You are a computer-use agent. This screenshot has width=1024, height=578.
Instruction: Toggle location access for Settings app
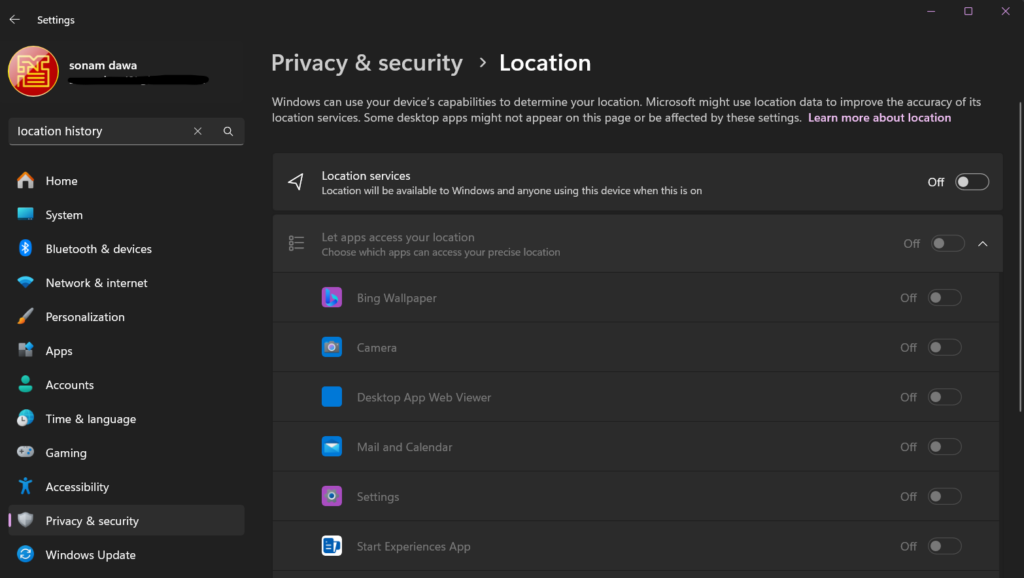tap(944, 497)
